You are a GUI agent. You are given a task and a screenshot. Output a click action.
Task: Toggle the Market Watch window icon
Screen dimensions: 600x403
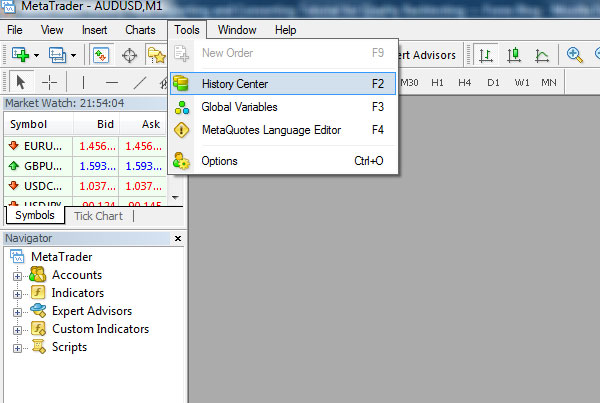point(101,55)
